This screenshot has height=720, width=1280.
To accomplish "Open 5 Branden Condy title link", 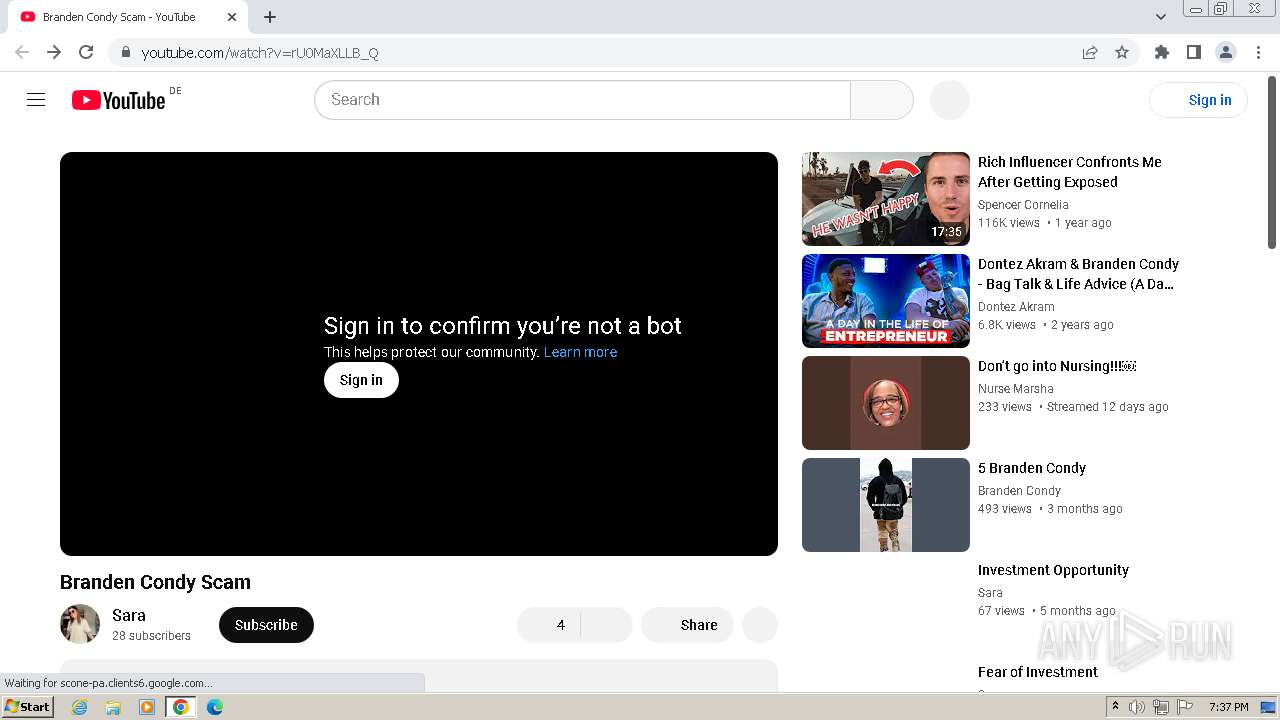I will click(x=1032, y=468).
